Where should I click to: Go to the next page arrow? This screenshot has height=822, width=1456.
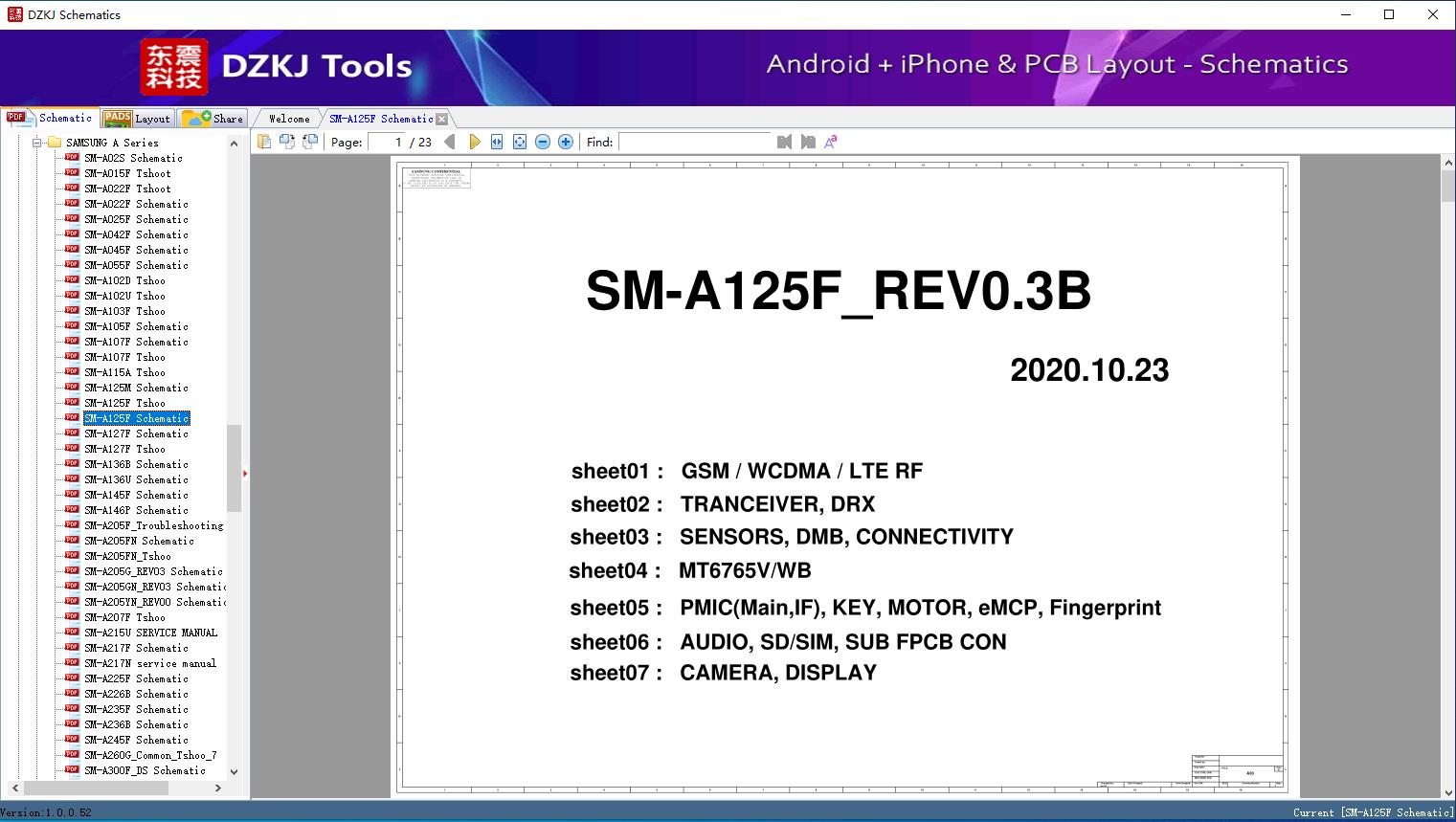(474, 142)
